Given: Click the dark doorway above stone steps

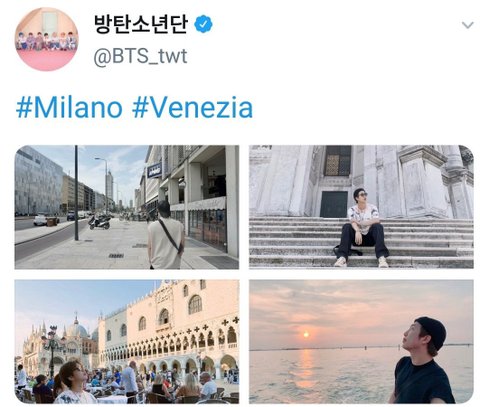Looking at the screenshot, I should tap(334, 204).
